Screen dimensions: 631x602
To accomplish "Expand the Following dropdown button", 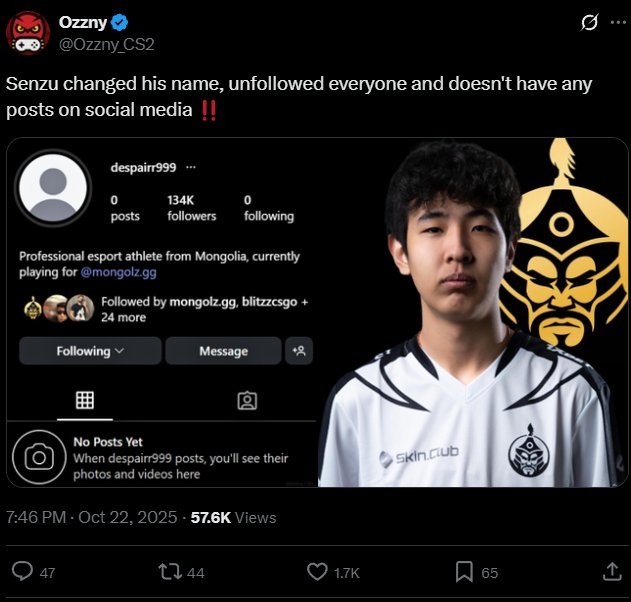I will (90, 351).
